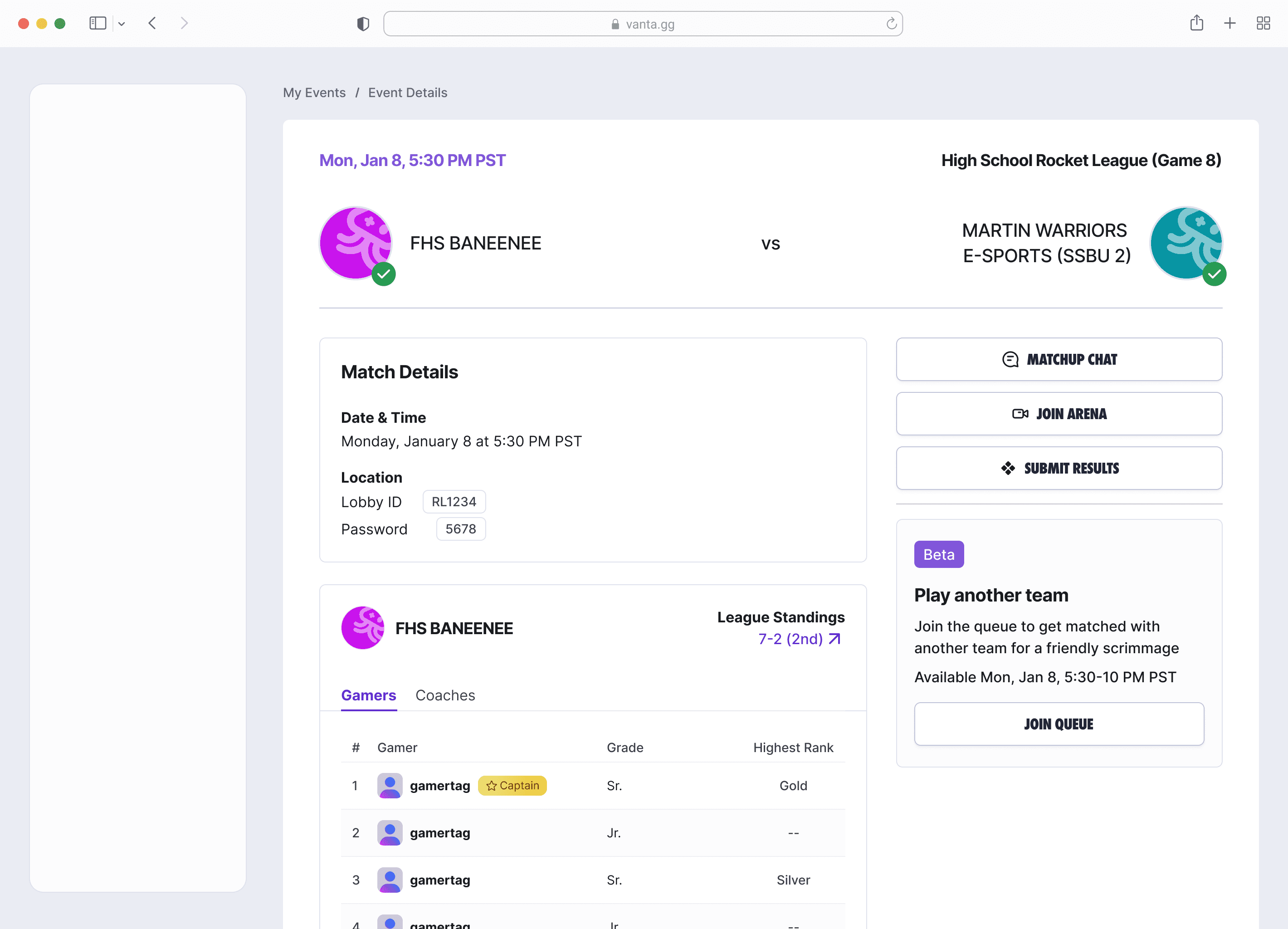This screenshot has height=929, width=1288.
Task: Click the Lobby ID RL1234 chip
Action: [x=454, y=502]
